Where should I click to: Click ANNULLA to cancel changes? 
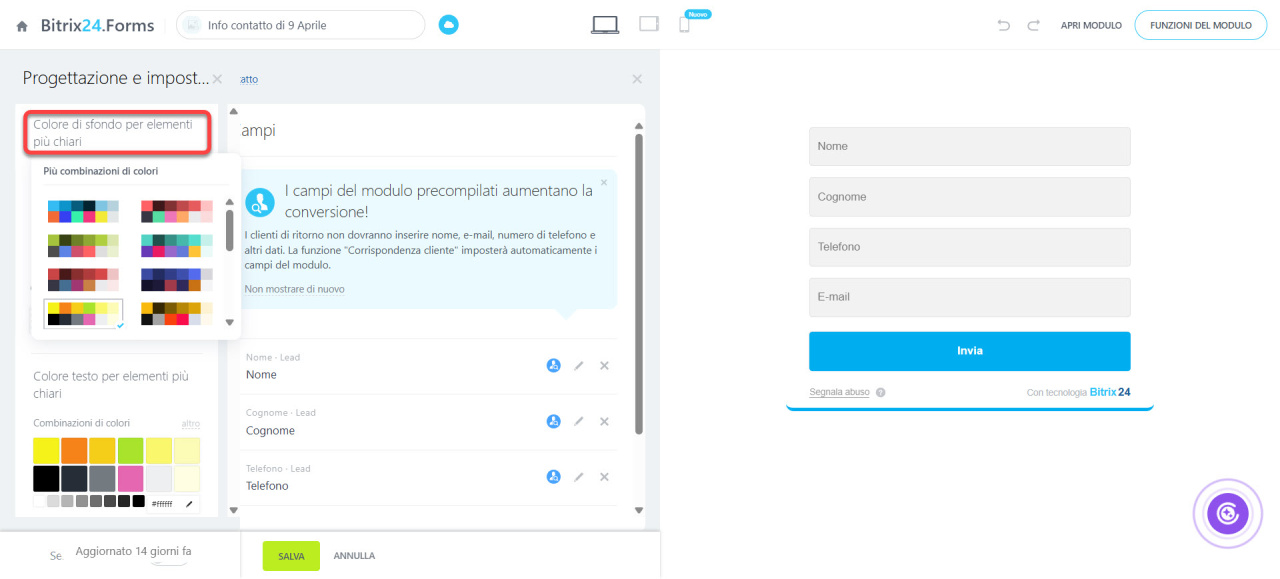354,556
